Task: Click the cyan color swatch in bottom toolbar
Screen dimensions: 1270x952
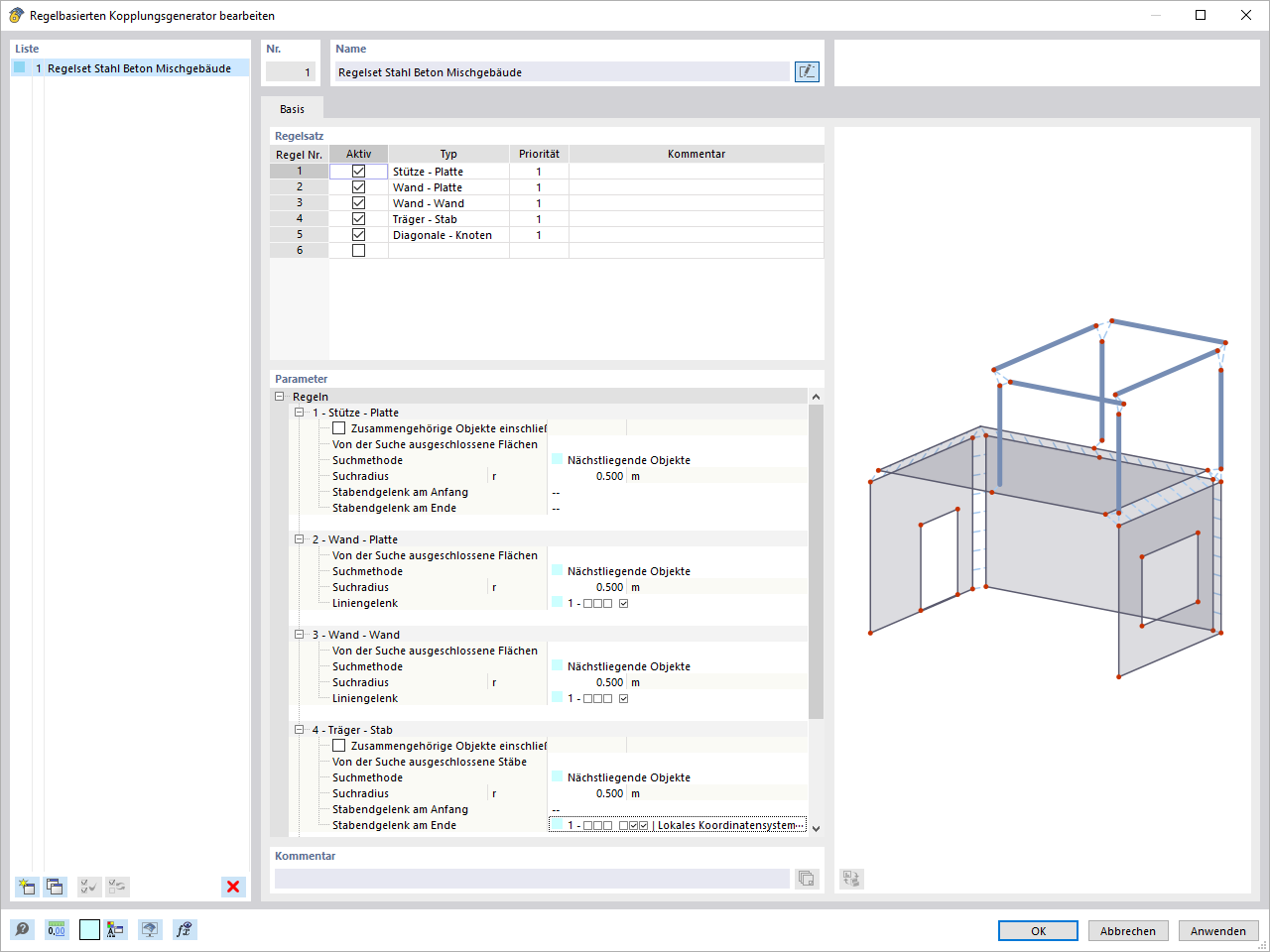Action: [x=89, y=929]
